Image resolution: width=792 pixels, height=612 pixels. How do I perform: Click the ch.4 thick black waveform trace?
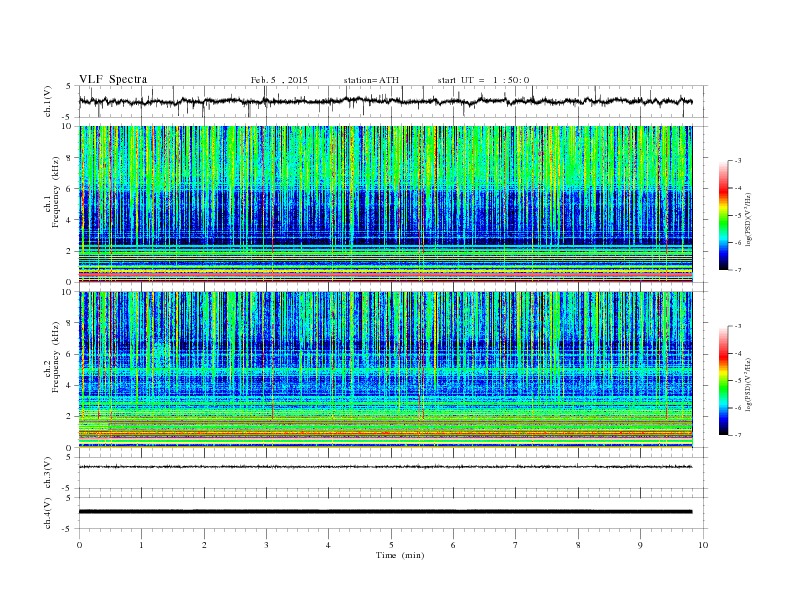[385, 512]
